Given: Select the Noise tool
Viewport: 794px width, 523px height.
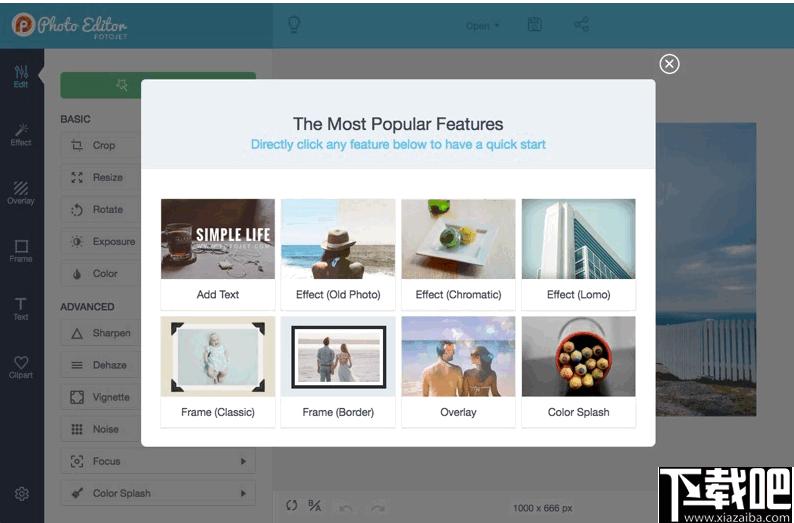Looking at the screenshot, I should (101, 429).
